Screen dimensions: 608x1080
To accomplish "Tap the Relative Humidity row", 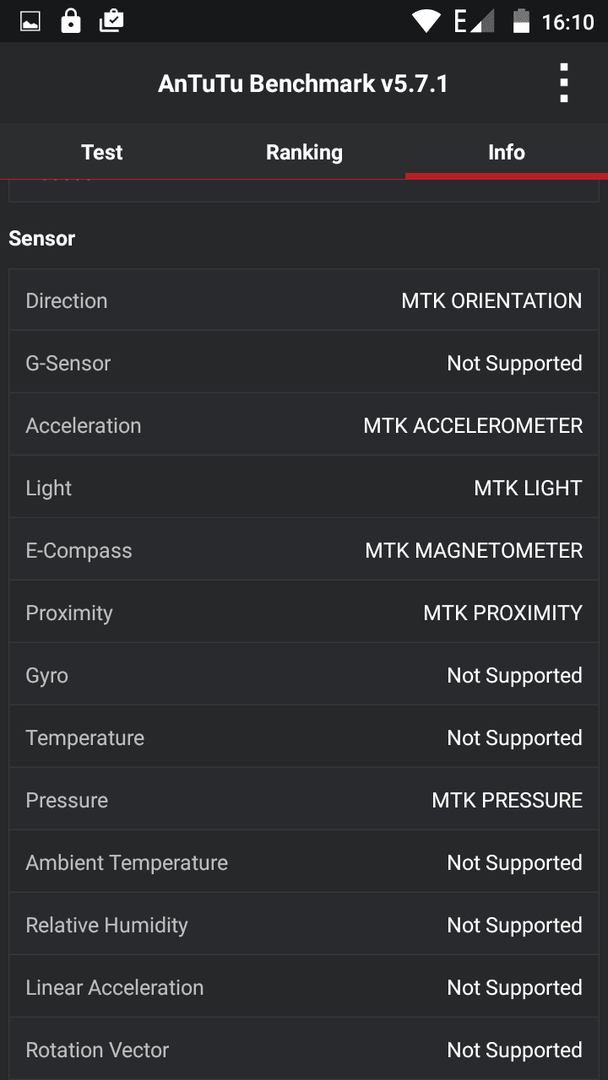I will tap(304, 924).
